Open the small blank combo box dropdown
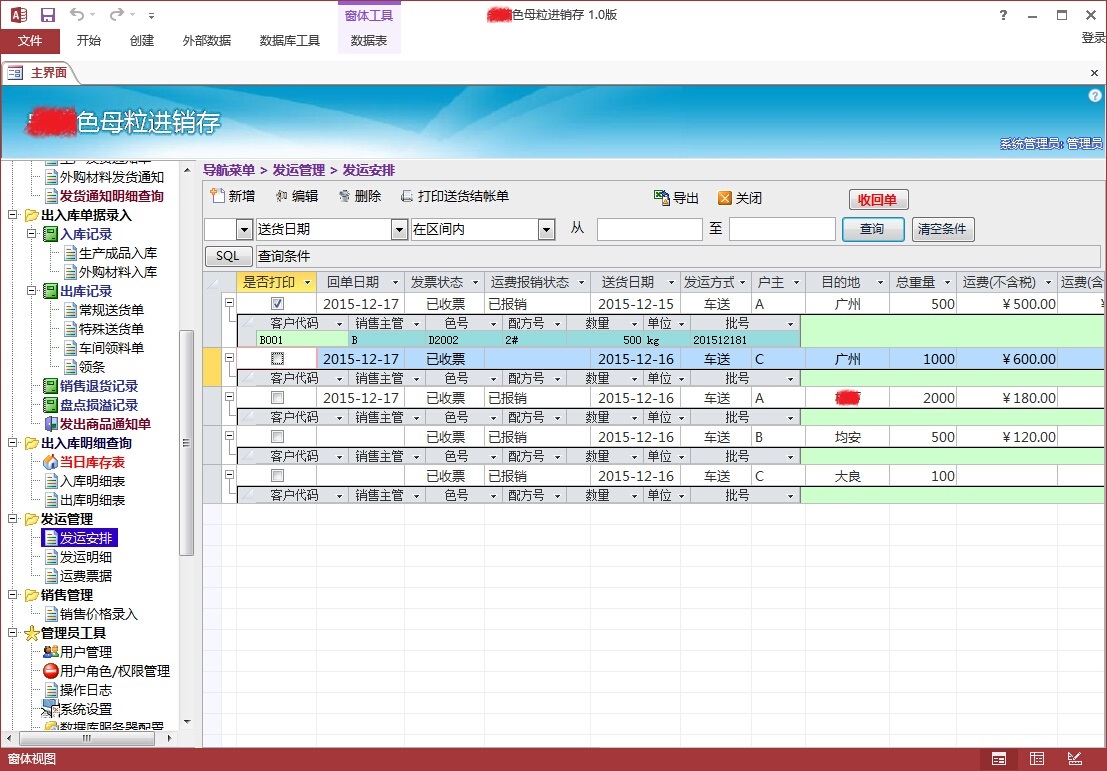Screen dimensions: 1107x771 (244, 229)
